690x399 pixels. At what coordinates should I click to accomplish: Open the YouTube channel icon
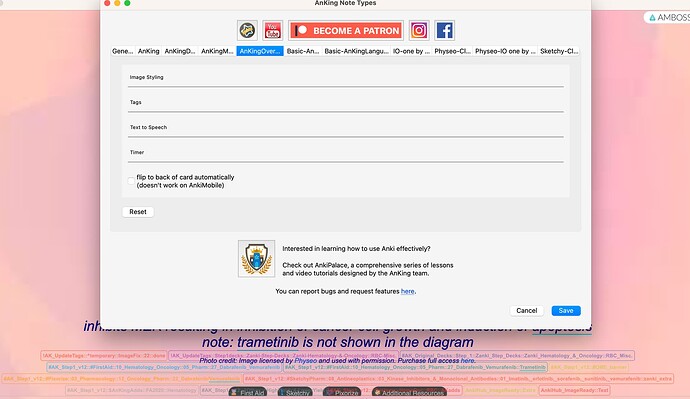(272, 30)
